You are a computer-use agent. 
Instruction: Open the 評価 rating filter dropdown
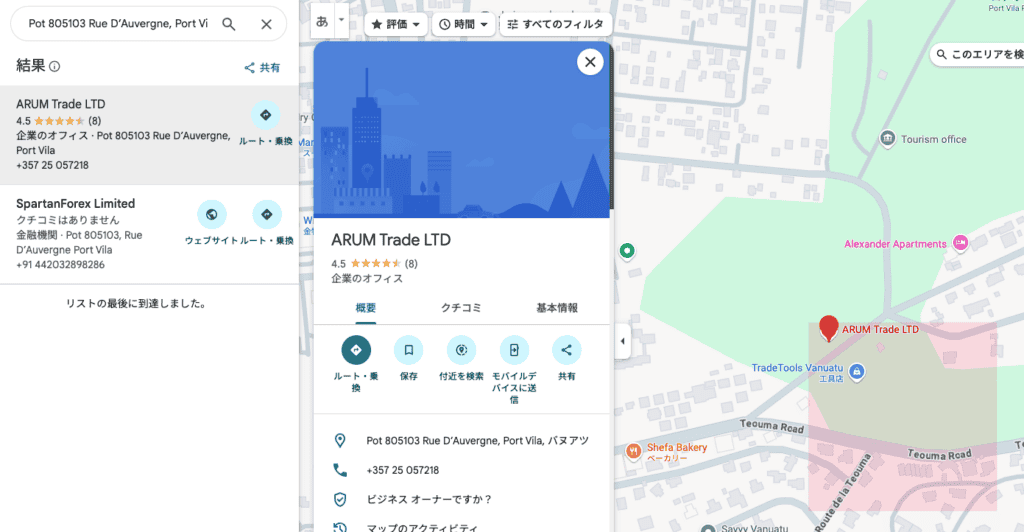pyautogui.click(x=396, y=24)
